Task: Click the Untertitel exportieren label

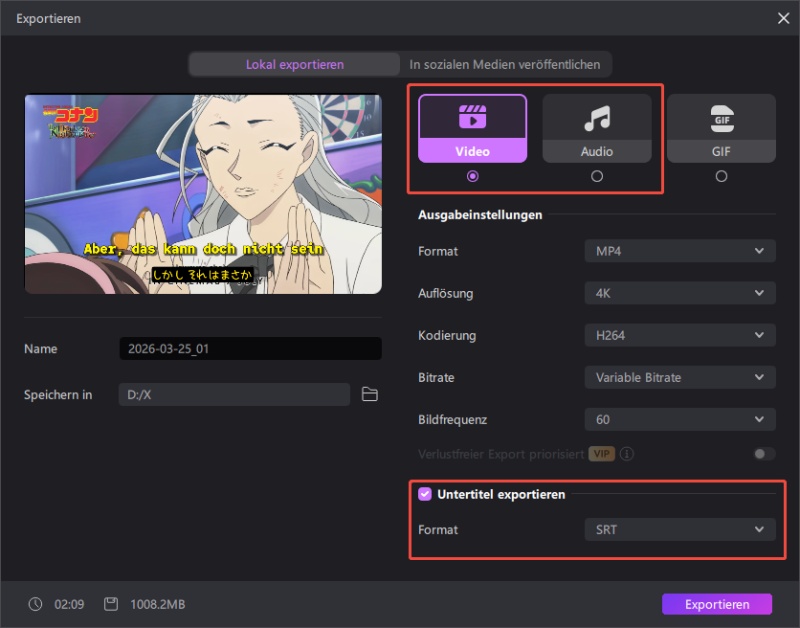Action: tap(501, 494)
